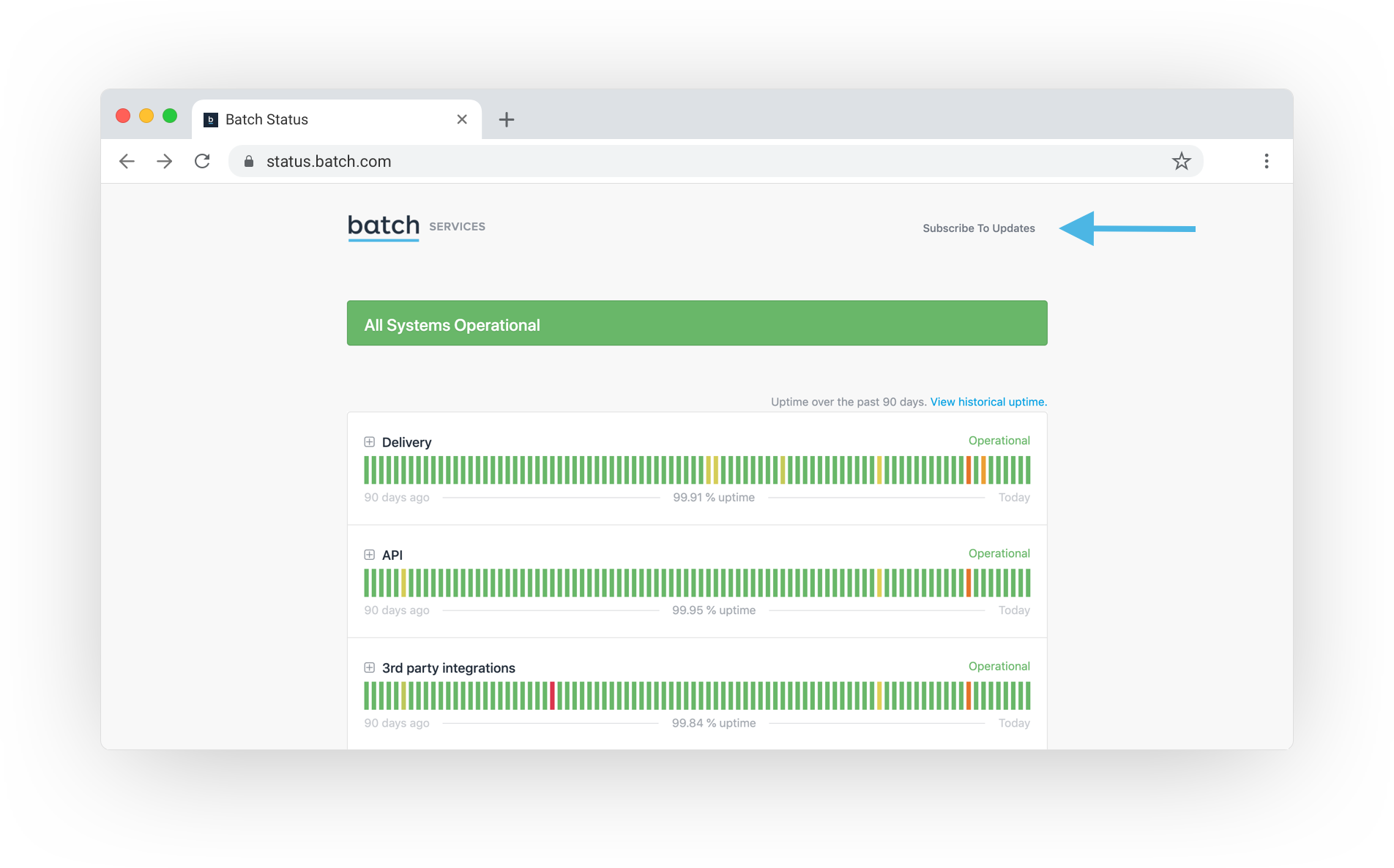Click the 3rd party integrations Operational status
This screenshot has width=1394, height=868.
[999, 666]
